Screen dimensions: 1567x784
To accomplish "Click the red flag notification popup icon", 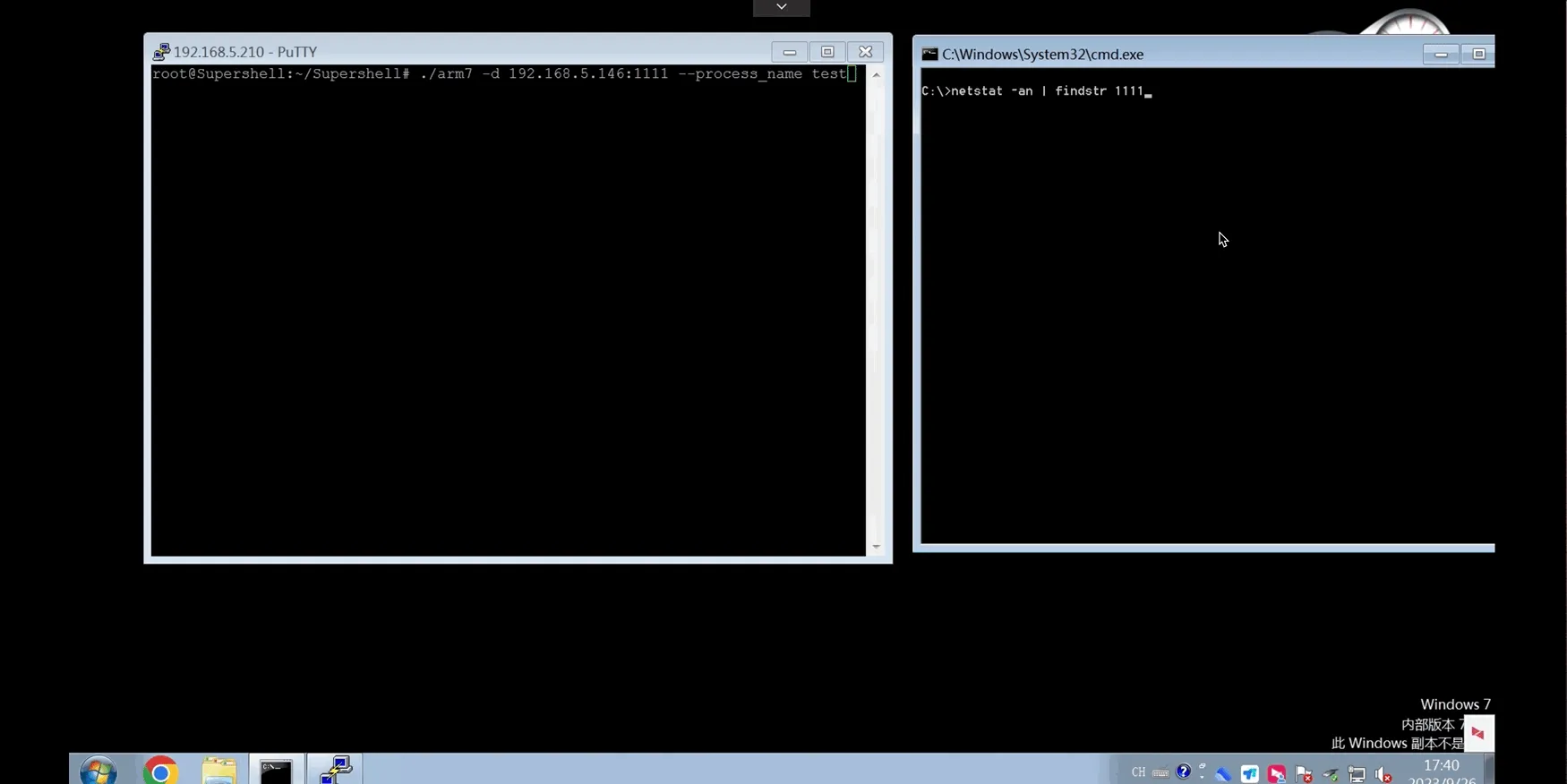I will coord(1477,733).
